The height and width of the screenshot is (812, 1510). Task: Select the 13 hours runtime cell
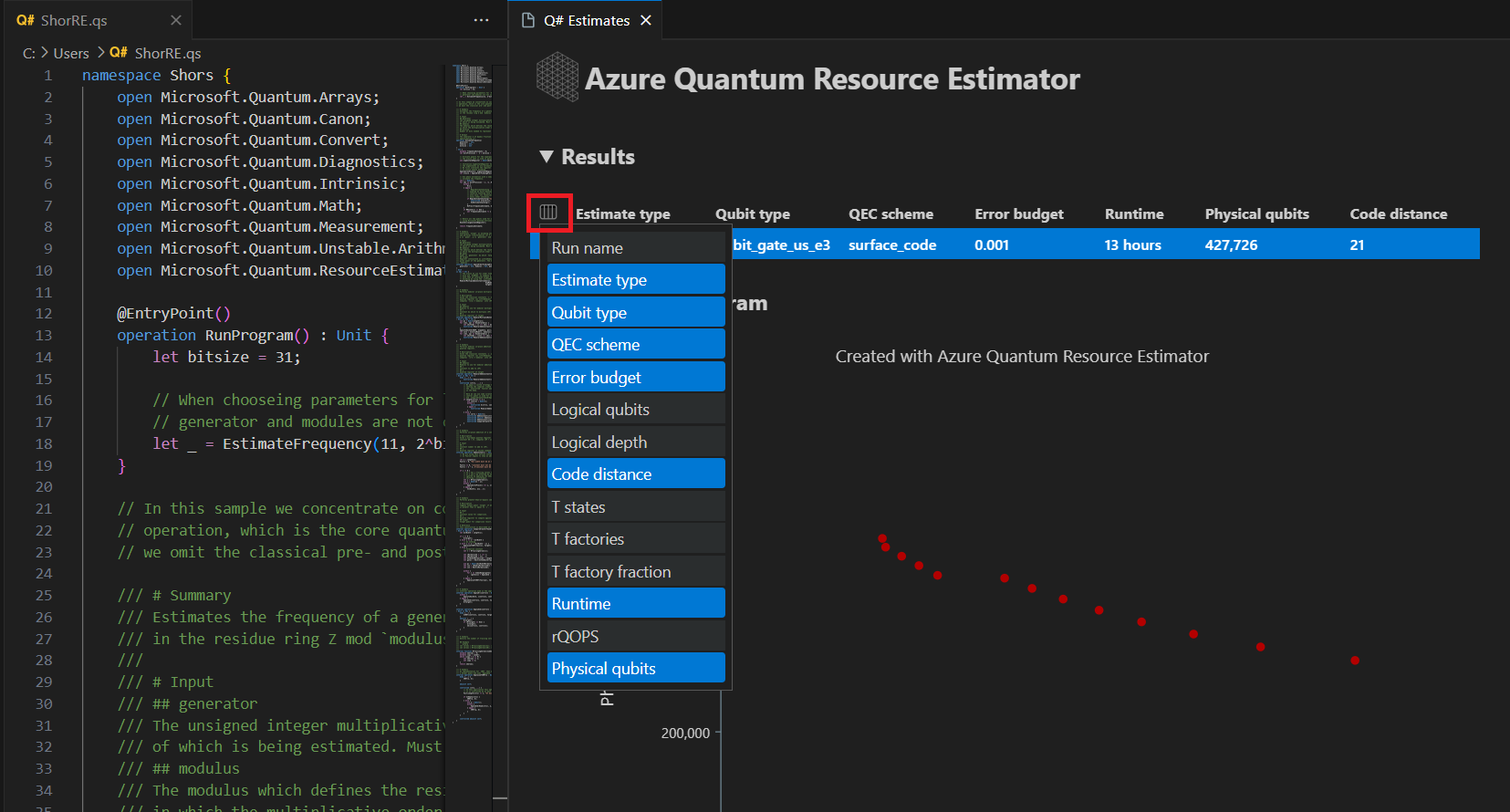pyautogui.click(x=1133, y=245)
